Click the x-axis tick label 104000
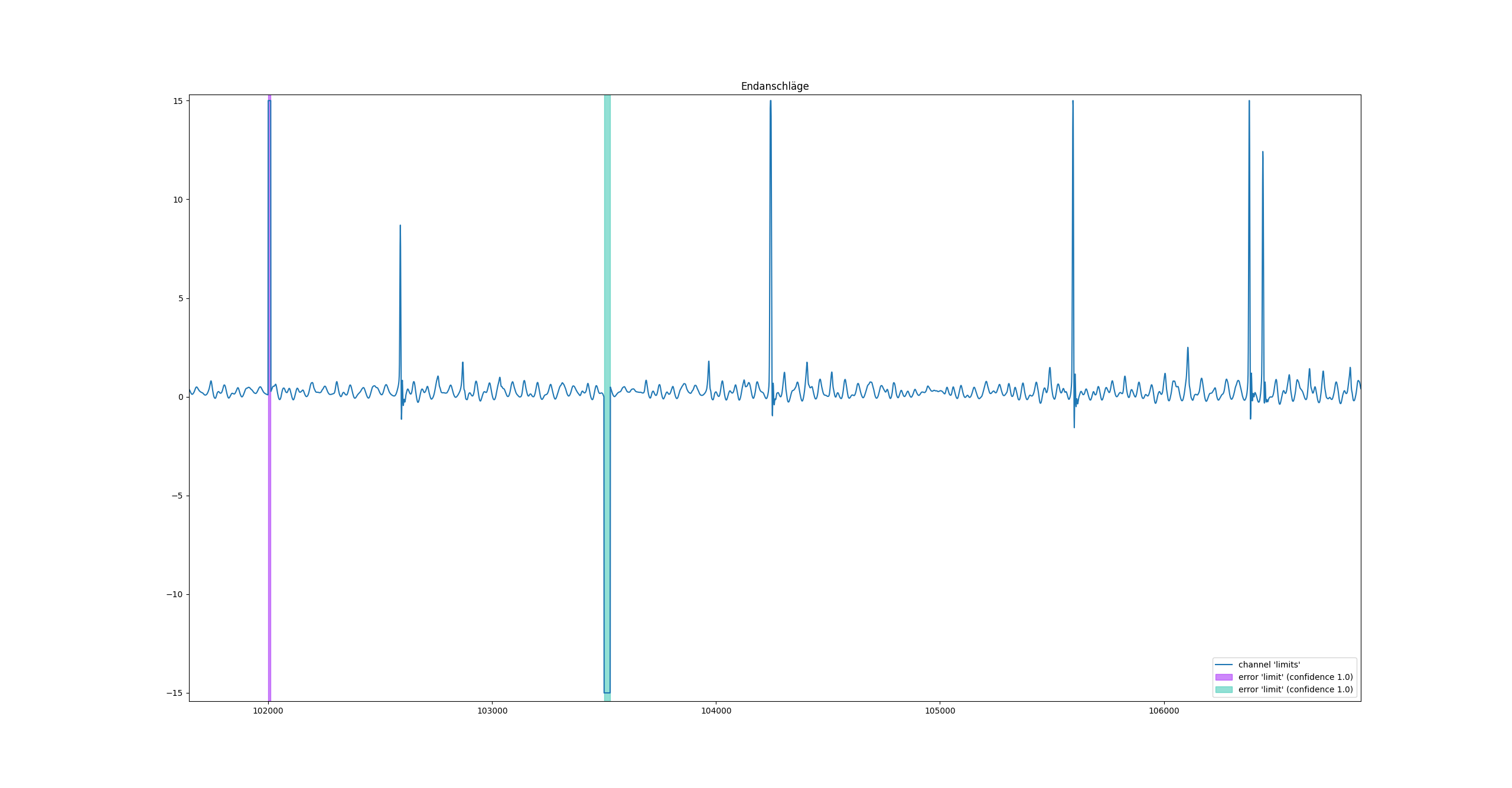Viewport: 1512px width, 788px height. [716, 711]
